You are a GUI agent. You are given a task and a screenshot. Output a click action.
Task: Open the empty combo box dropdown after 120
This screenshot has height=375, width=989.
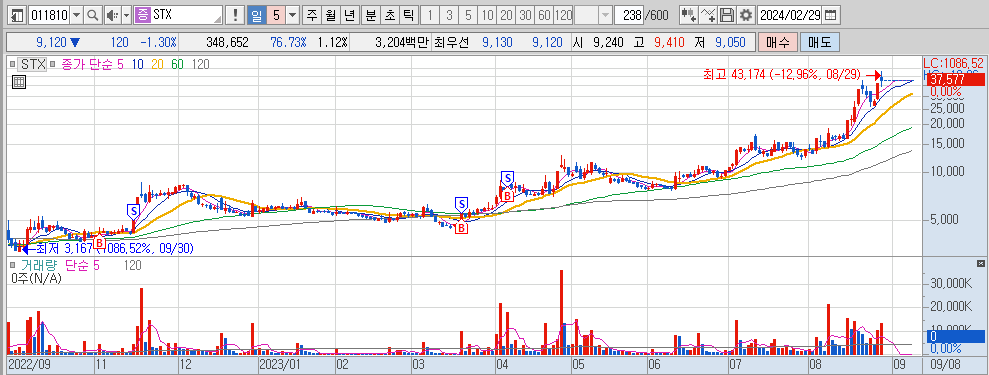point(605,15)
